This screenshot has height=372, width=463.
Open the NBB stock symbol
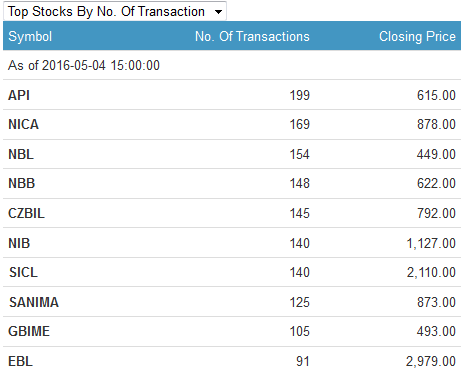click(x=21, y=184)
